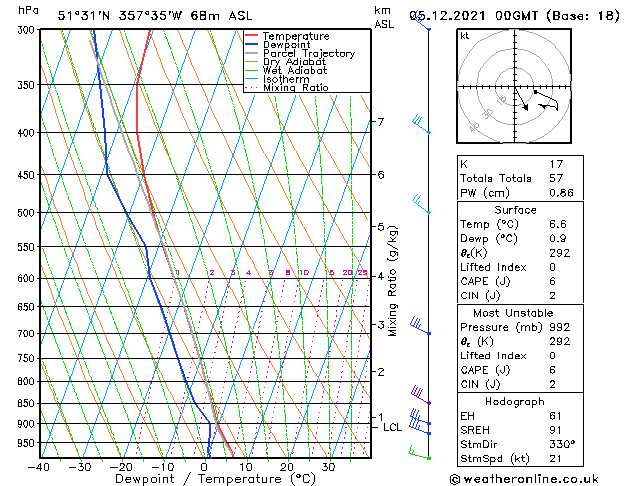629x486 pixels.
Task: Click the blue wind barb at 700 hPa
Action: [420, 326]
